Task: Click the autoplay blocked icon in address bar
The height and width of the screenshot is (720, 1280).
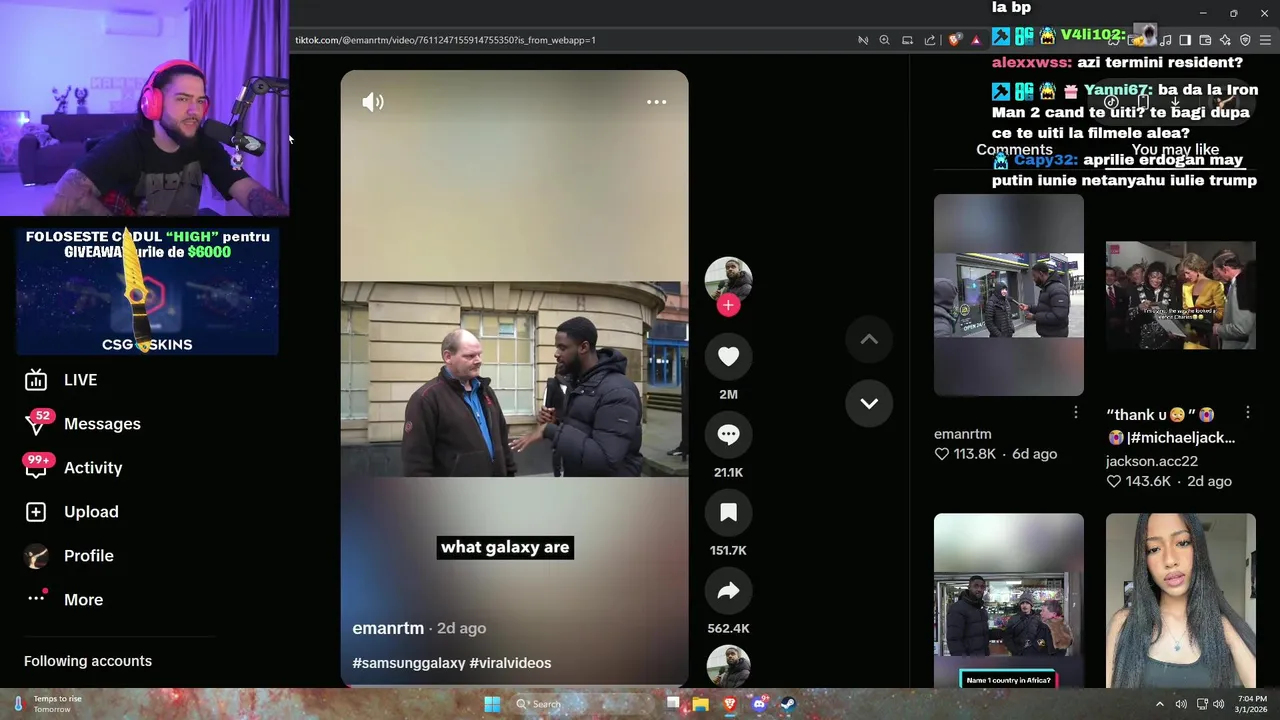Action: [863, 40]
